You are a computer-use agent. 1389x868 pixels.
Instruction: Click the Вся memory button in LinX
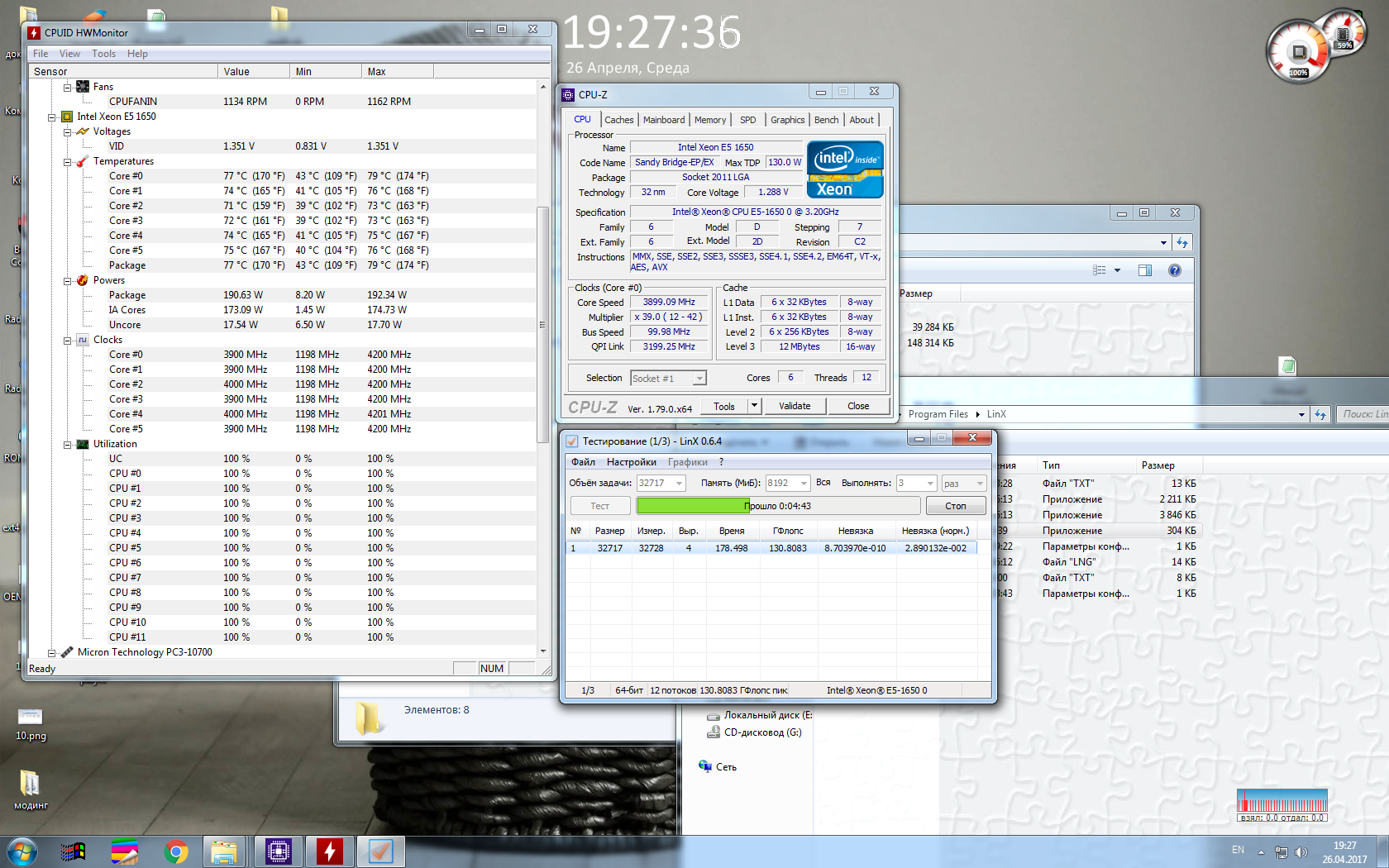coord(823,483)
